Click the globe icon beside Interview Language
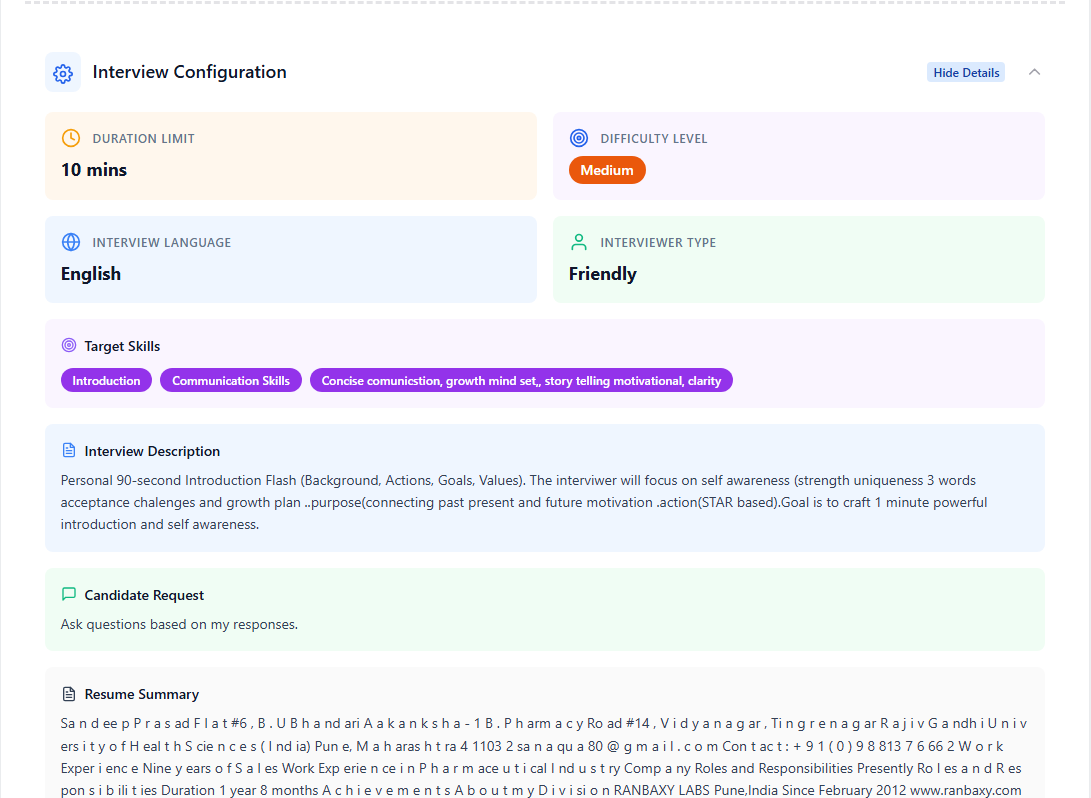The image size is (1091, 798). (x=70, y=242)
